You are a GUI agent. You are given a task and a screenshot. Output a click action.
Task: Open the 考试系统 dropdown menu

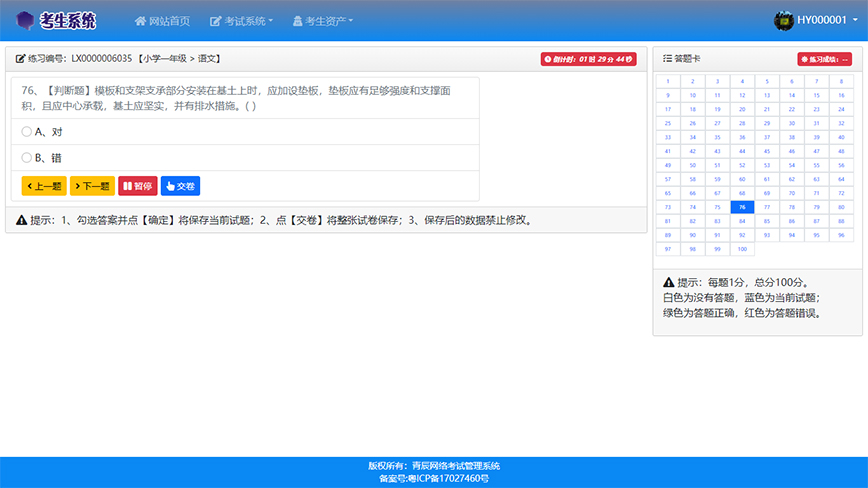point(241,21)
